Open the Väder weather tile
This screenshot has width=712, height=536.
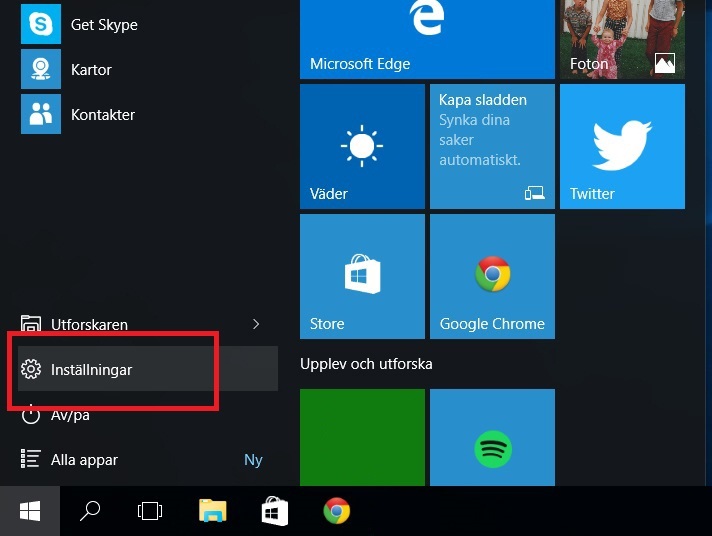pos(362,146)
